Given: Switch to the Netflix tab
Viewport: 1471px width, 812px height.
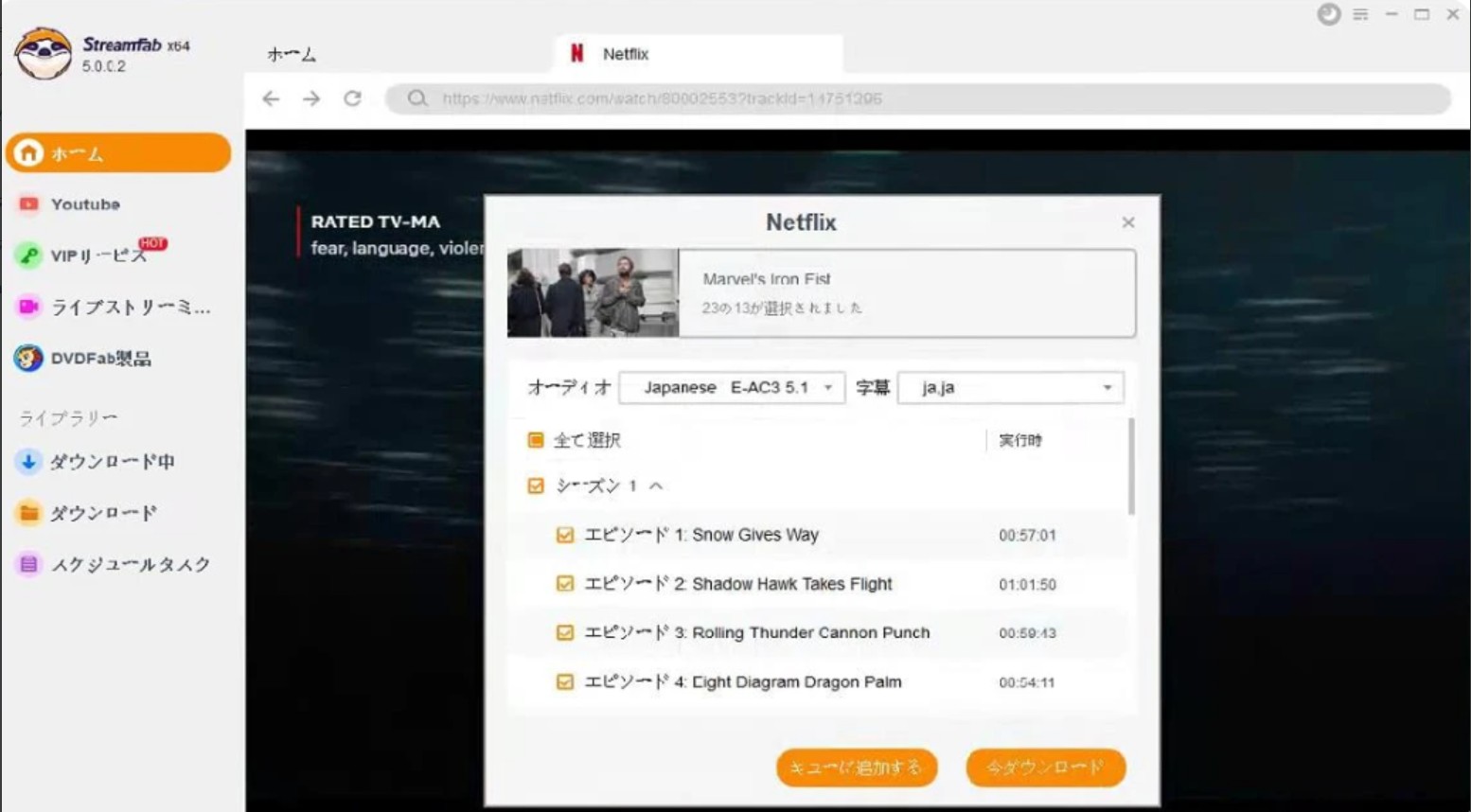Looking at the screenshot, I should tap(698, 54).
